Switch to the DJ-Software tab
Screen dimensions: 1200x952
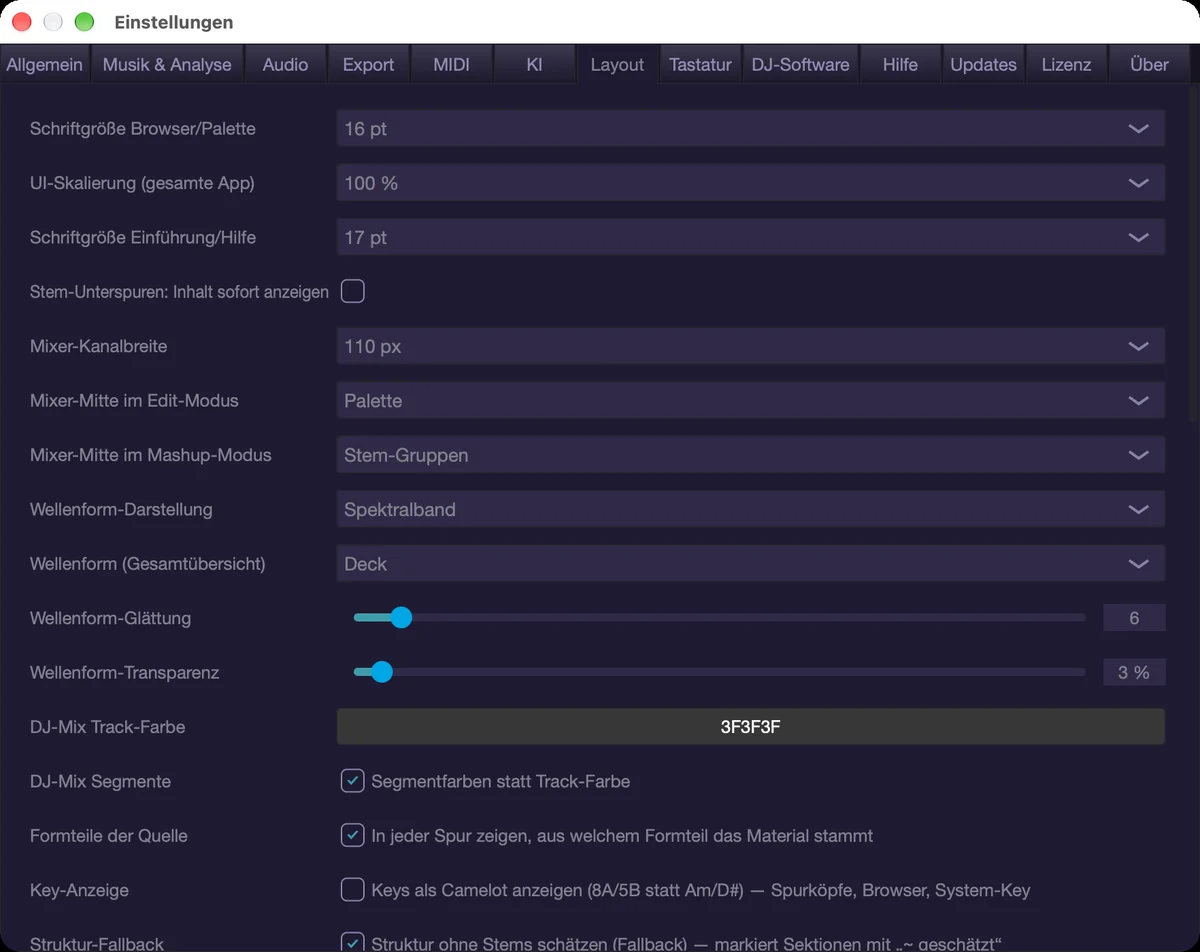[x=800, y=64]
